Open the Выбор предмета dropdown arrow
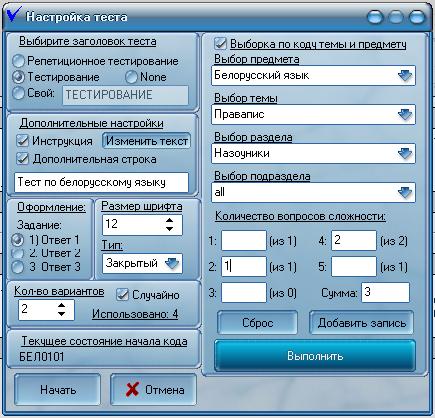435x418 pixels. coord(405,76)
